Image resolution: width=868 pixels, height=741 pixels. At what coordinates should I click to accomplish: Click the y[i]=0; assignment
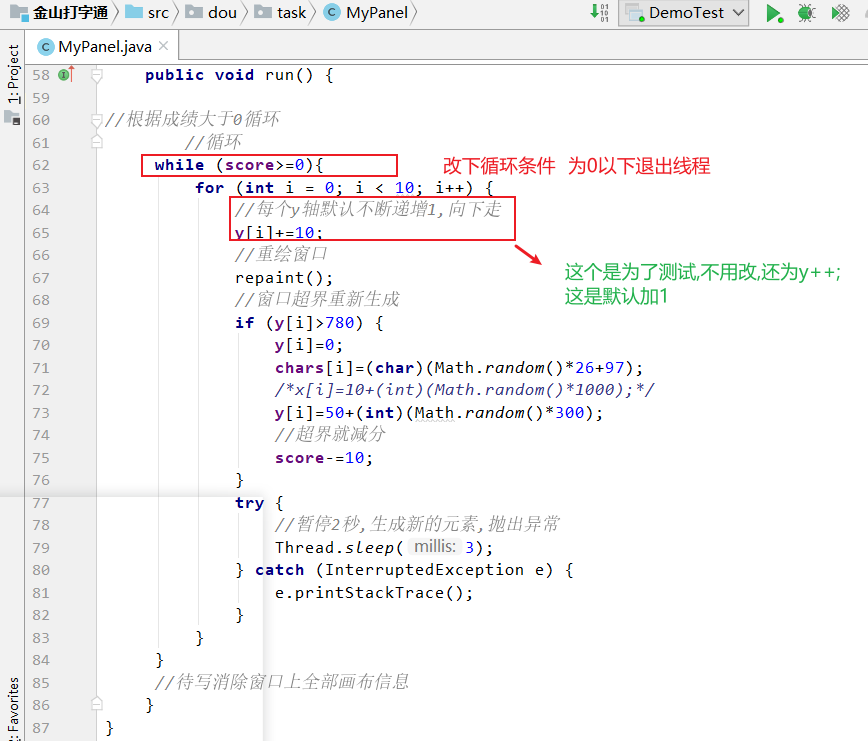tap(309, 345)
